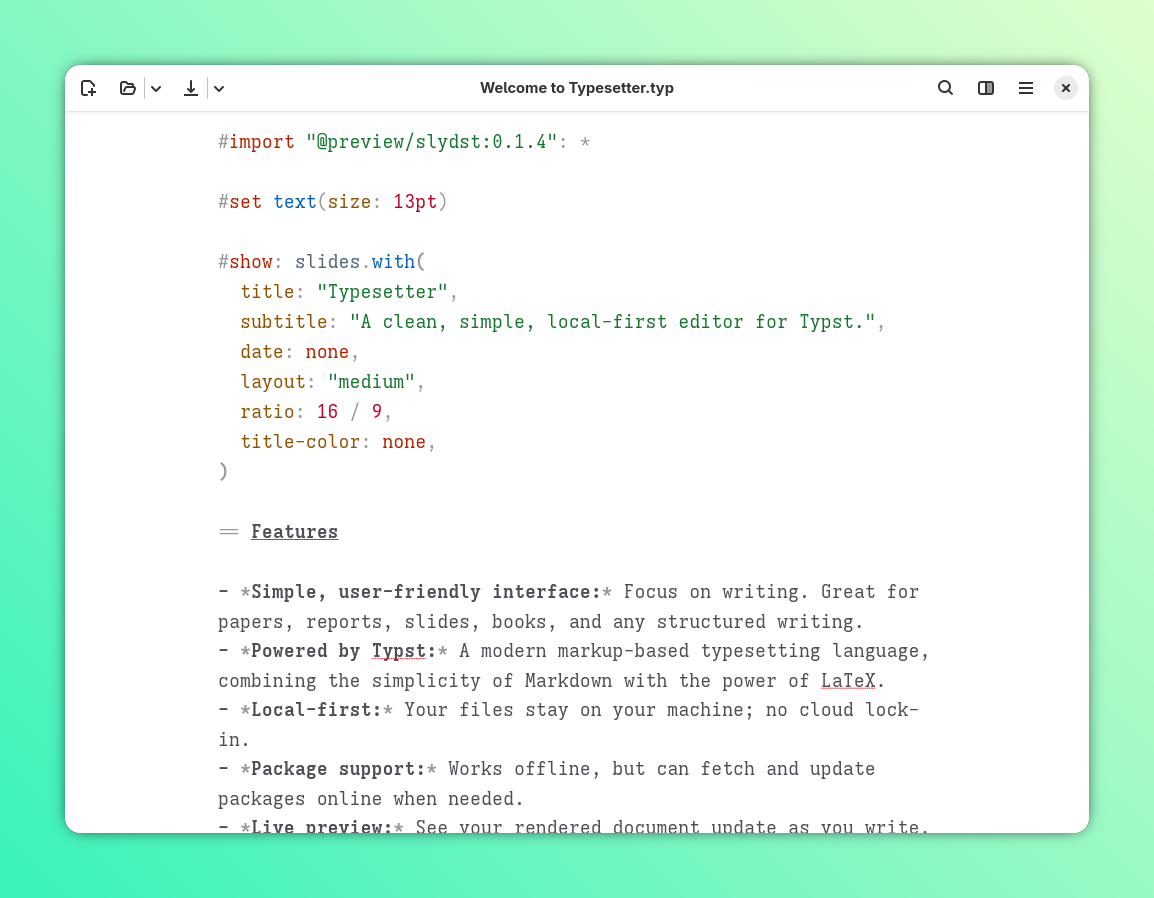Export the document using the download icon

(191, 88)
